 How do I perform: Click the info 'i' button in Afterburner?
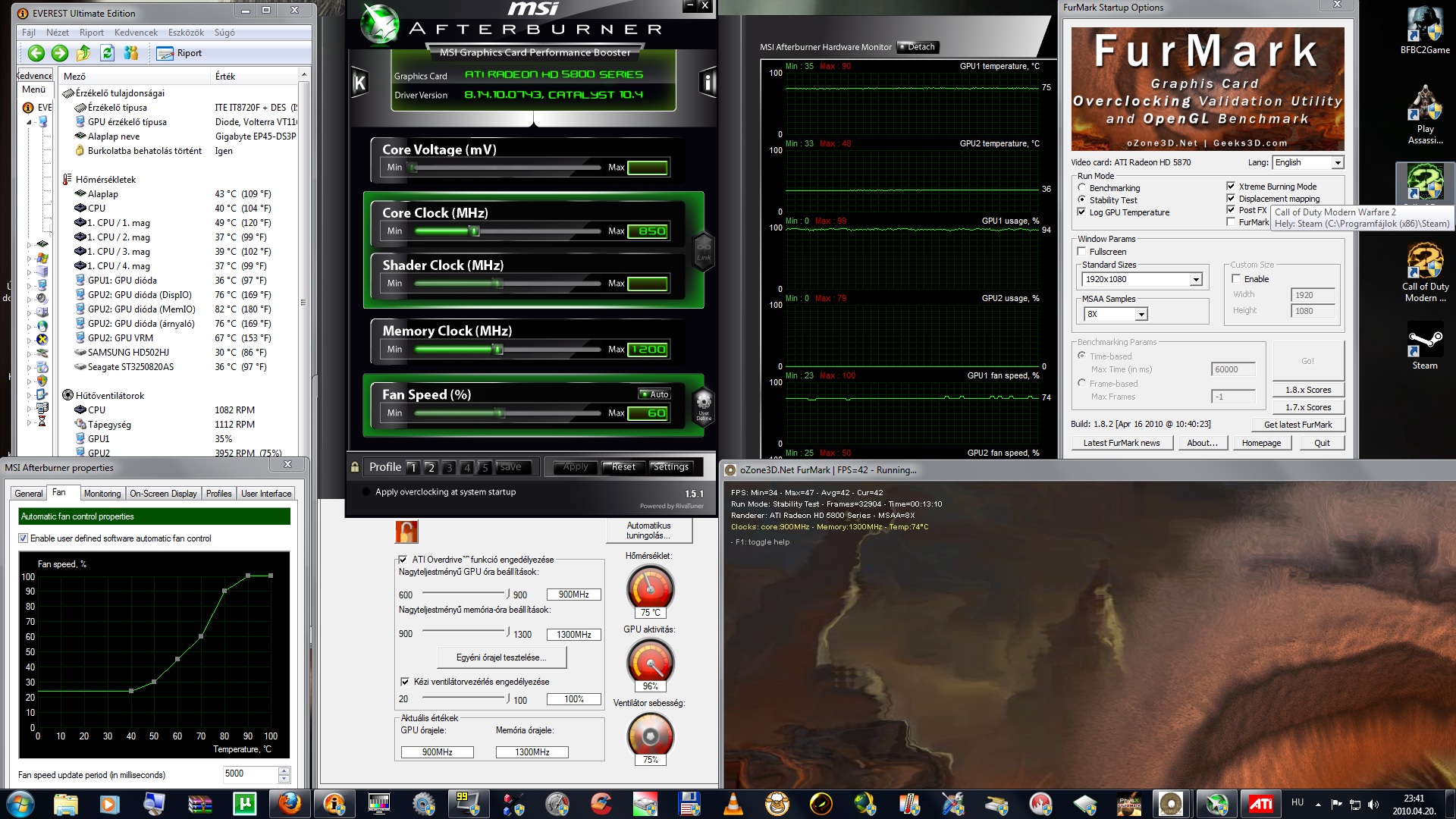708,83
